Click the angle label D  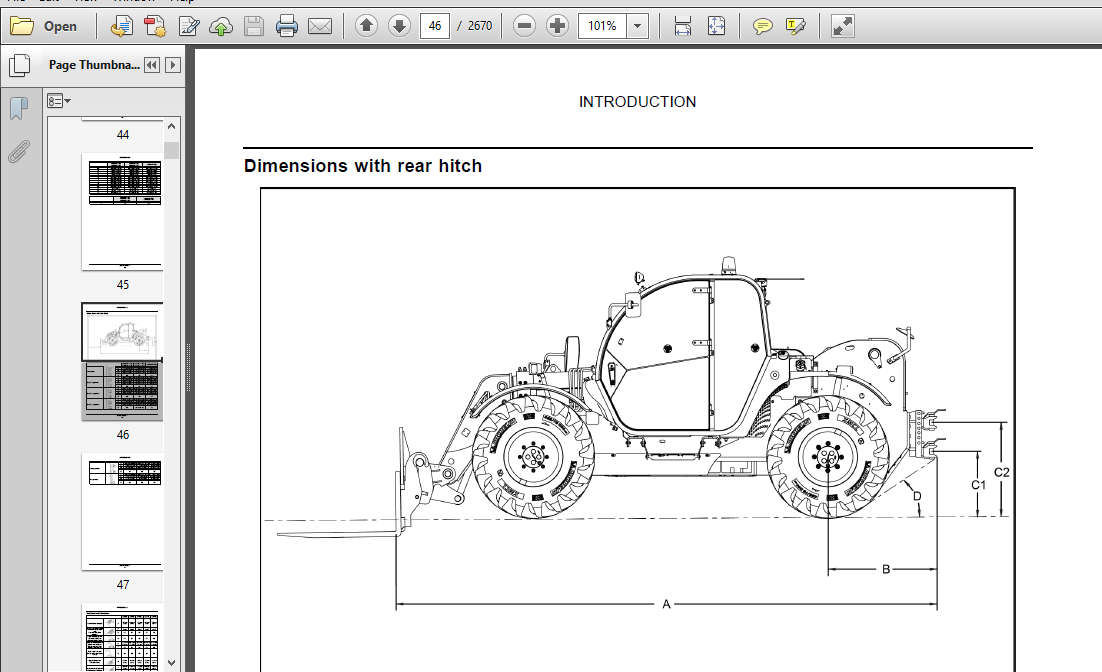coord(916,496)
